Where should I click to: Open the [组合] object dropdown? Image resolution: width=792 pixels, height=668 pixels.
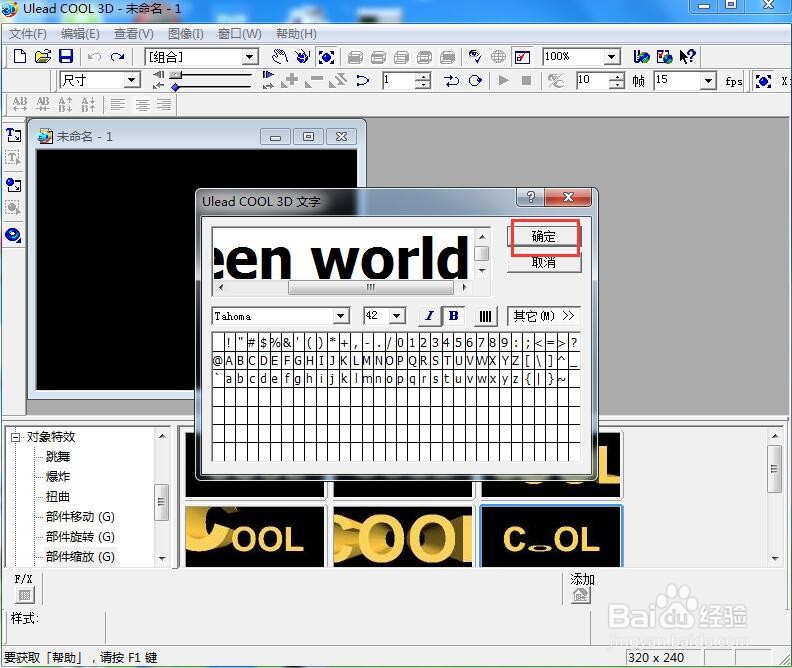[x=250, y=57]
